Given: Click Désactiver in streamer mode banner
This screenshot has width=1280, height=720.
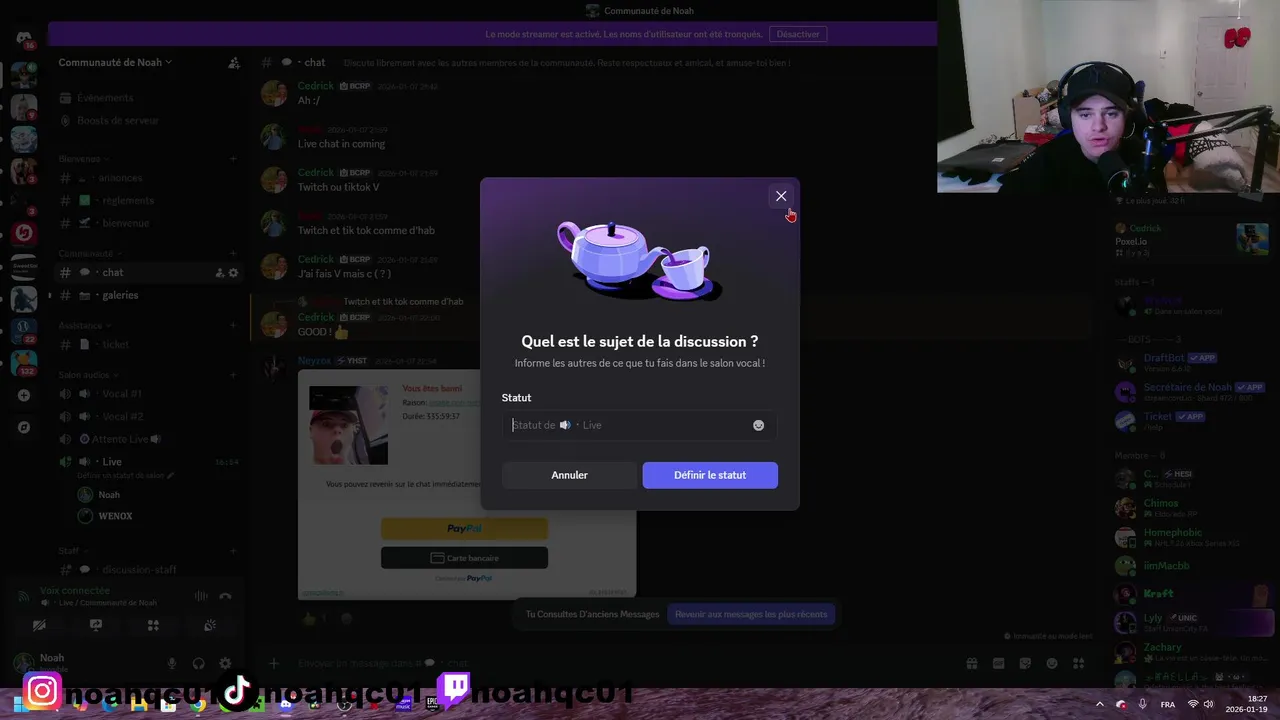Looking at the screenshot, I should tap(798, 34).
